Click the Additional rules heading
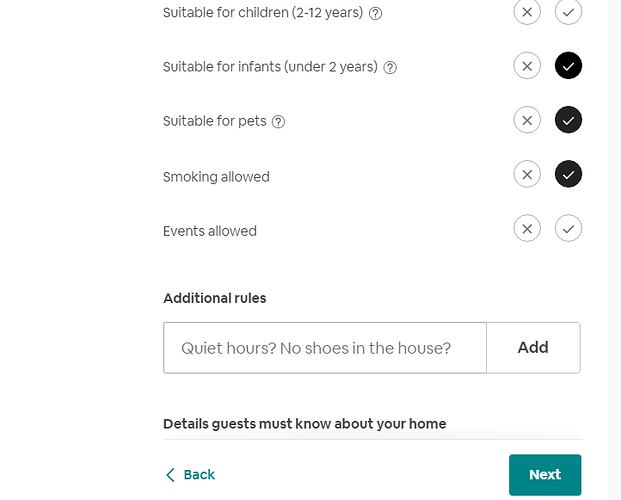Screen dimensions: 621x500 [215, 298]
